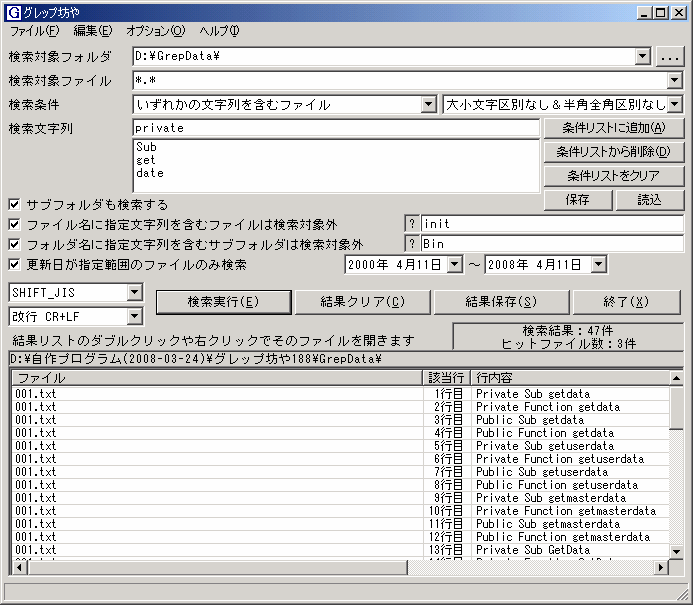The height and width of the screenshot is (605, 693).
Task: Click the app icon in title bar
Action: tap(13, 13)
